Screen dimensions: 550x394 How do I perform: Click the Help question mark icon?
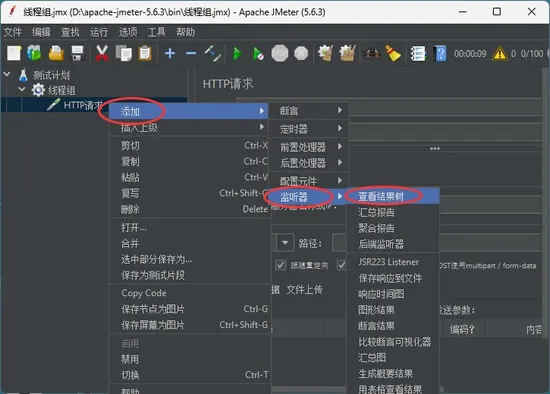(440, 54)
